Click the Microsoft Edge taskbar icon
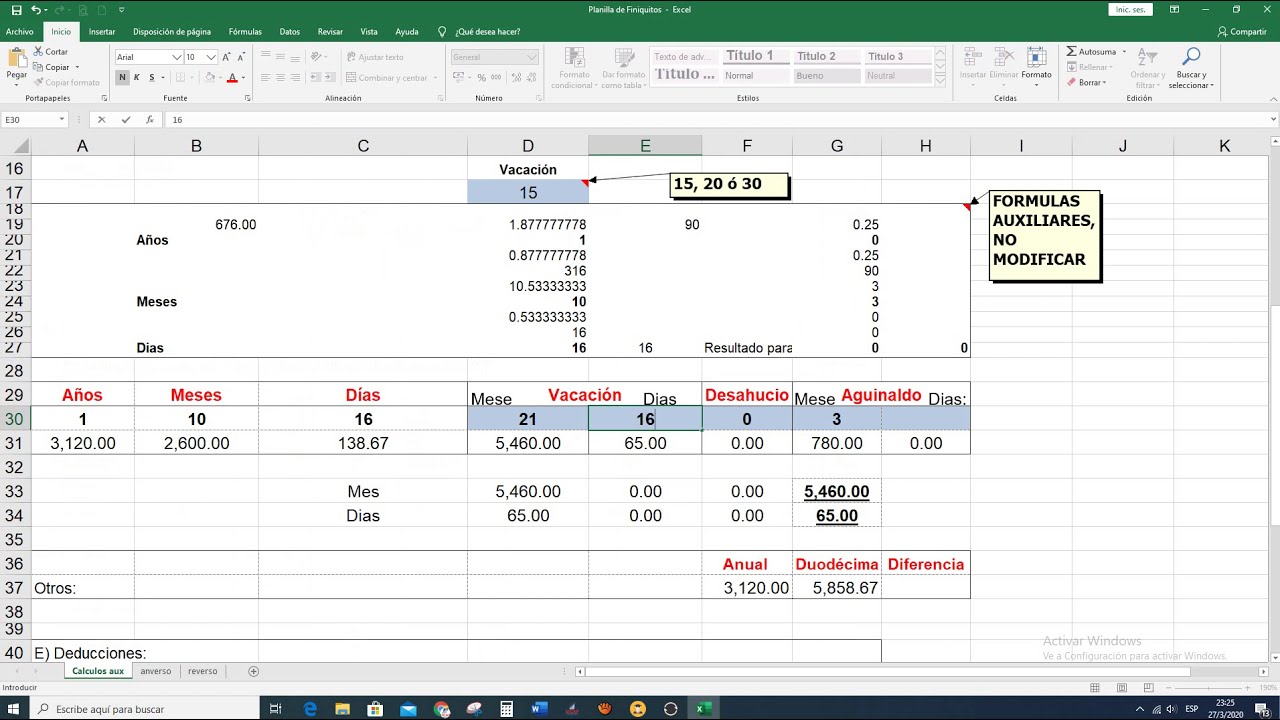The width and height of the screenshot is (1280, 720). [310, 709]
